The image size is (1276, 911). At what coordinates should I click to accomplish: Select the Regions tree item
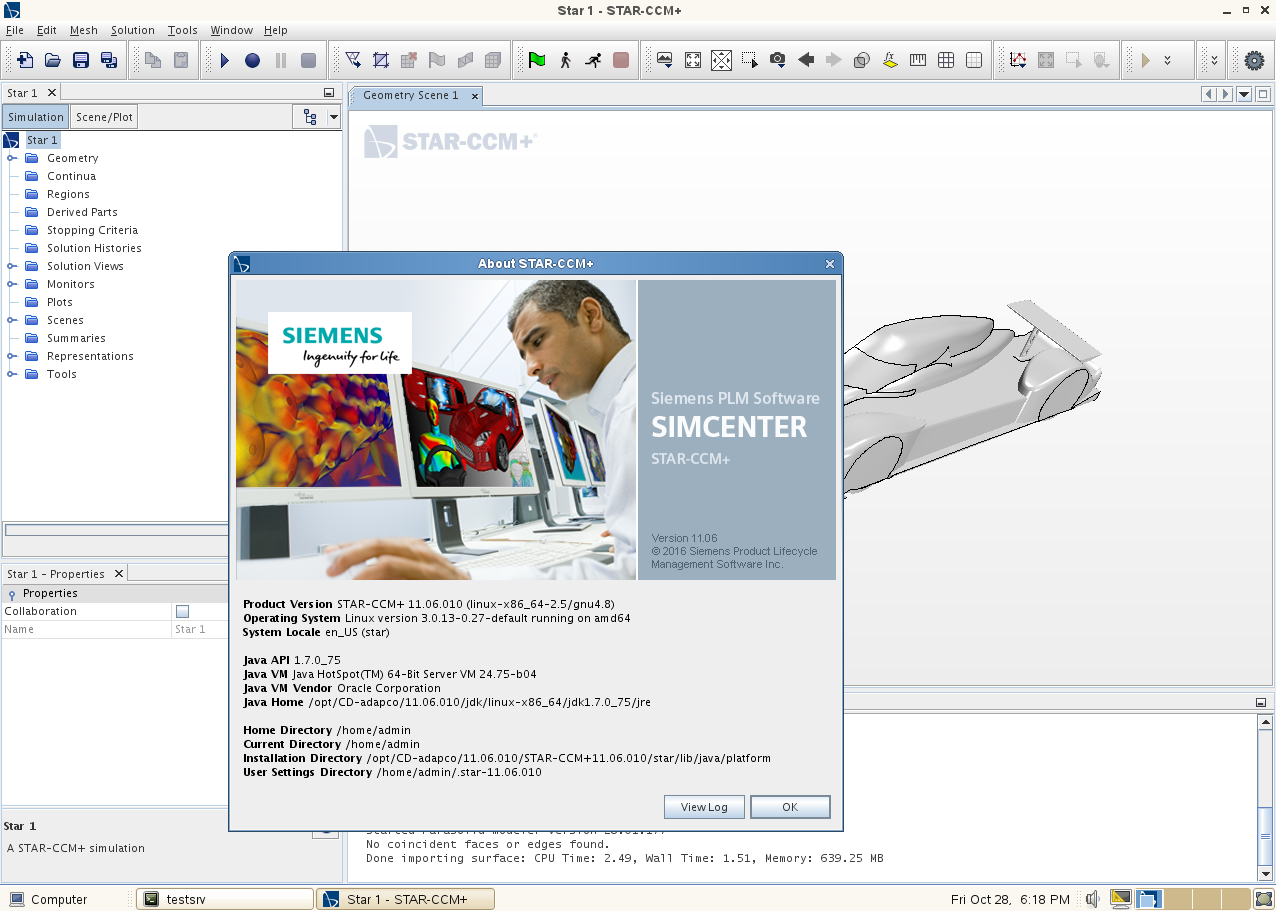pyautogui.click(x=68, y=194)
